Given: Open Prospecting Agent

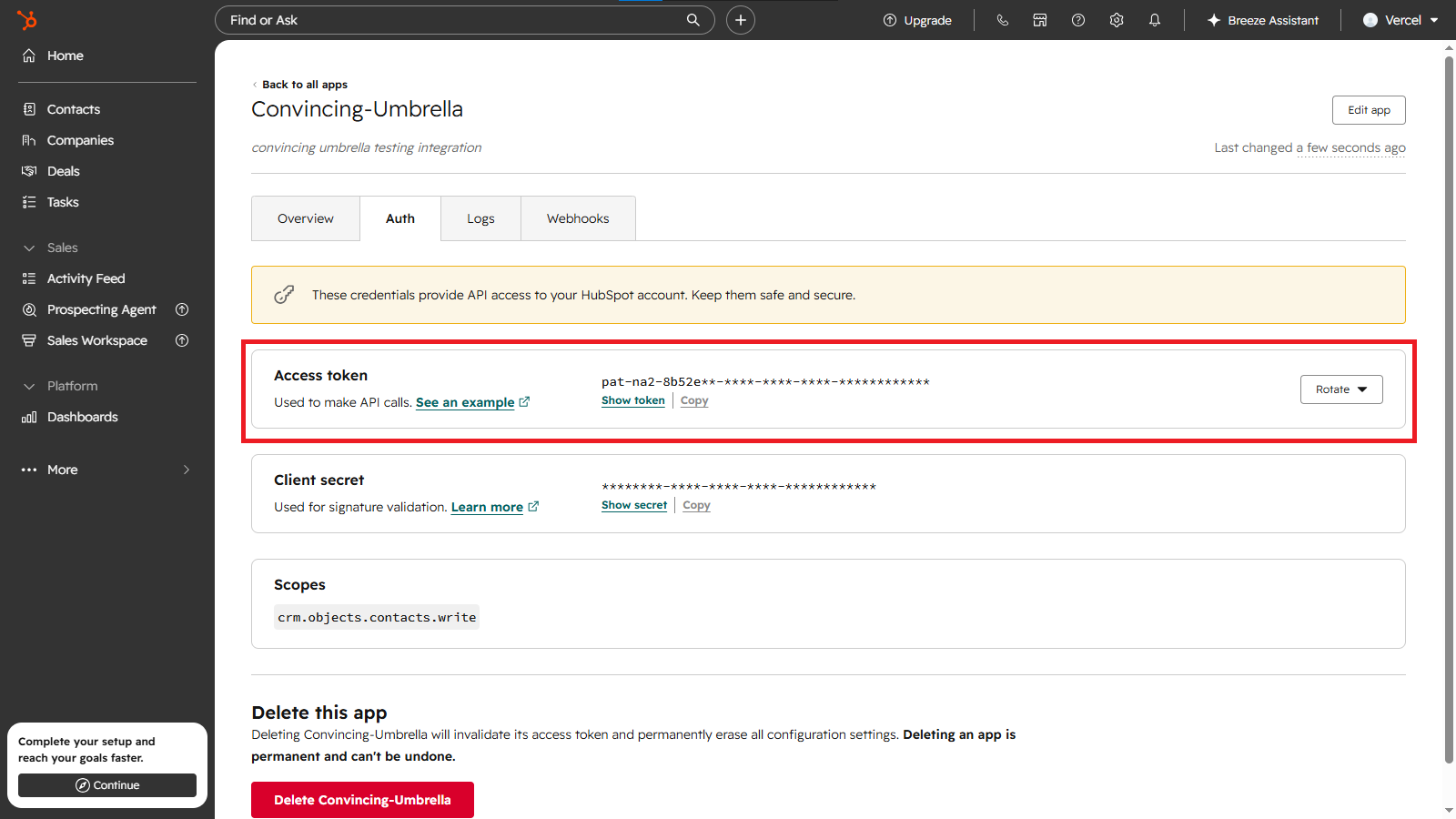Looking at the screenshot, I should (101, 309).
